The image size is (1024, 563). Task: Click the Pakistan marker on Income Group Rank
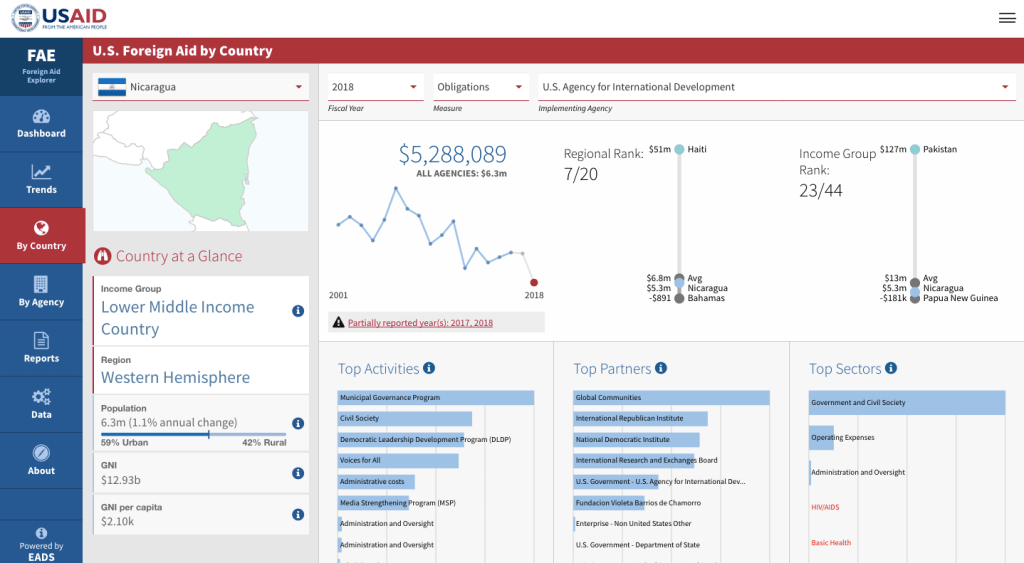(x=915, y=150)
